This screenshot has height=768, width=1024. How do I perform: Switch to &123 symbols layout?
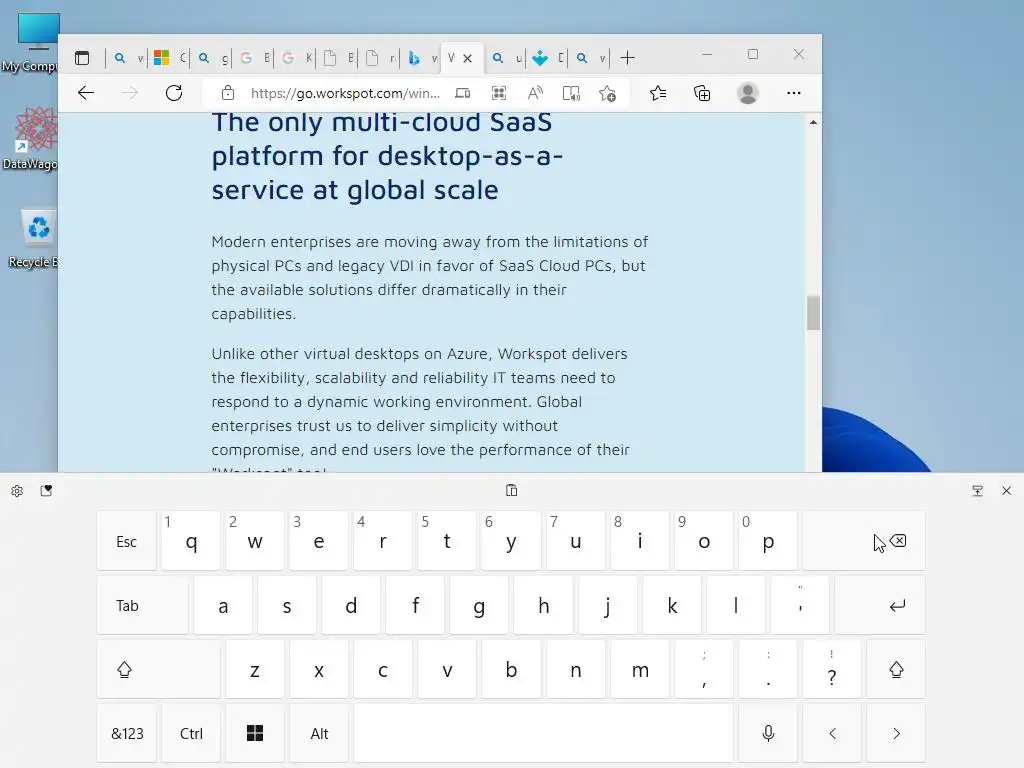pyautogui.click(x=127, y=733)
